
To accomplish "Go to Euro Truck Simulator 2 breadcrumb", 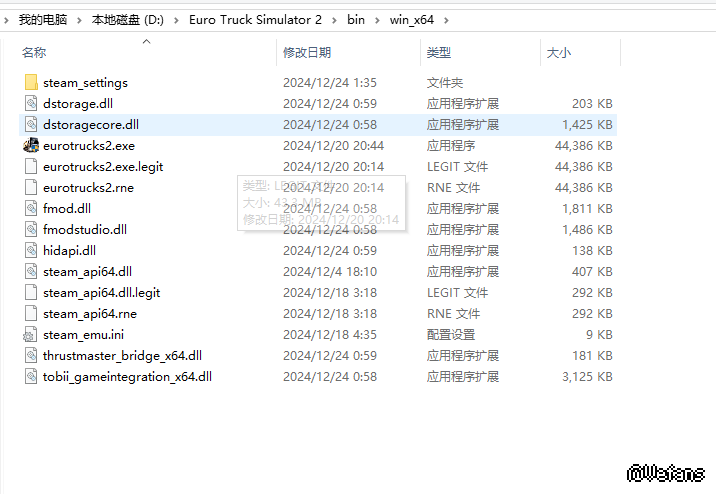I will [255, 20].
